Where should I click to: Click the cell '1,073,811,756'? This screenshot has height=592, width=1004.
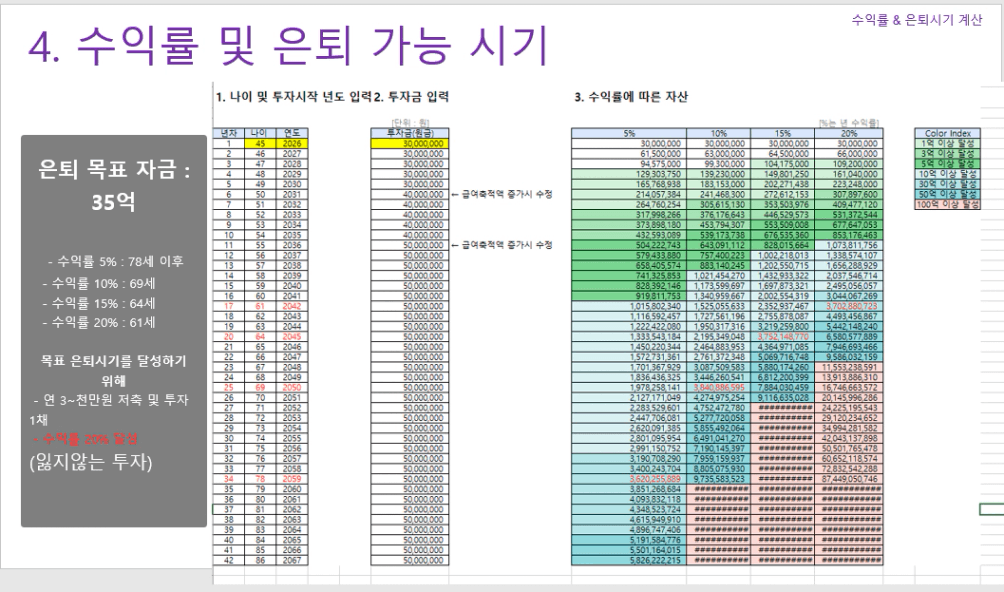(849, 245)
